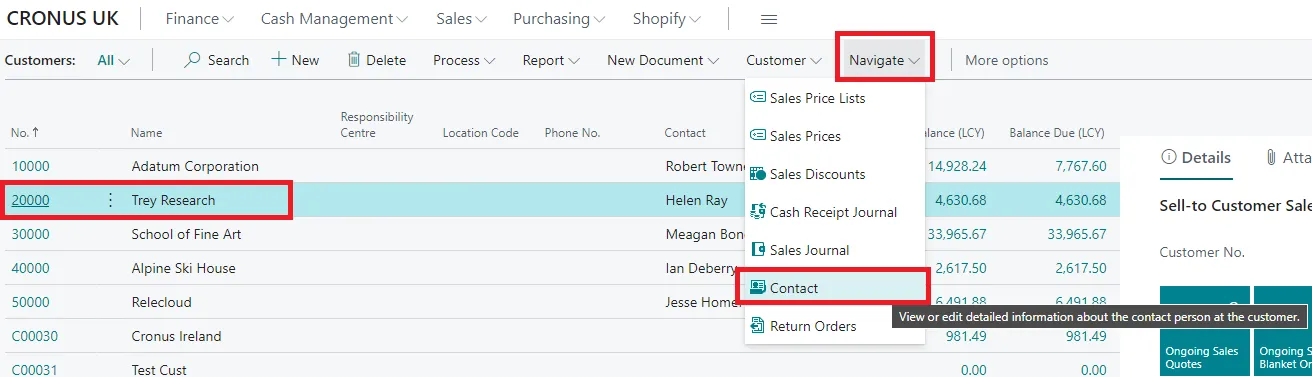
Task: Click More options
Action: 1007,60
